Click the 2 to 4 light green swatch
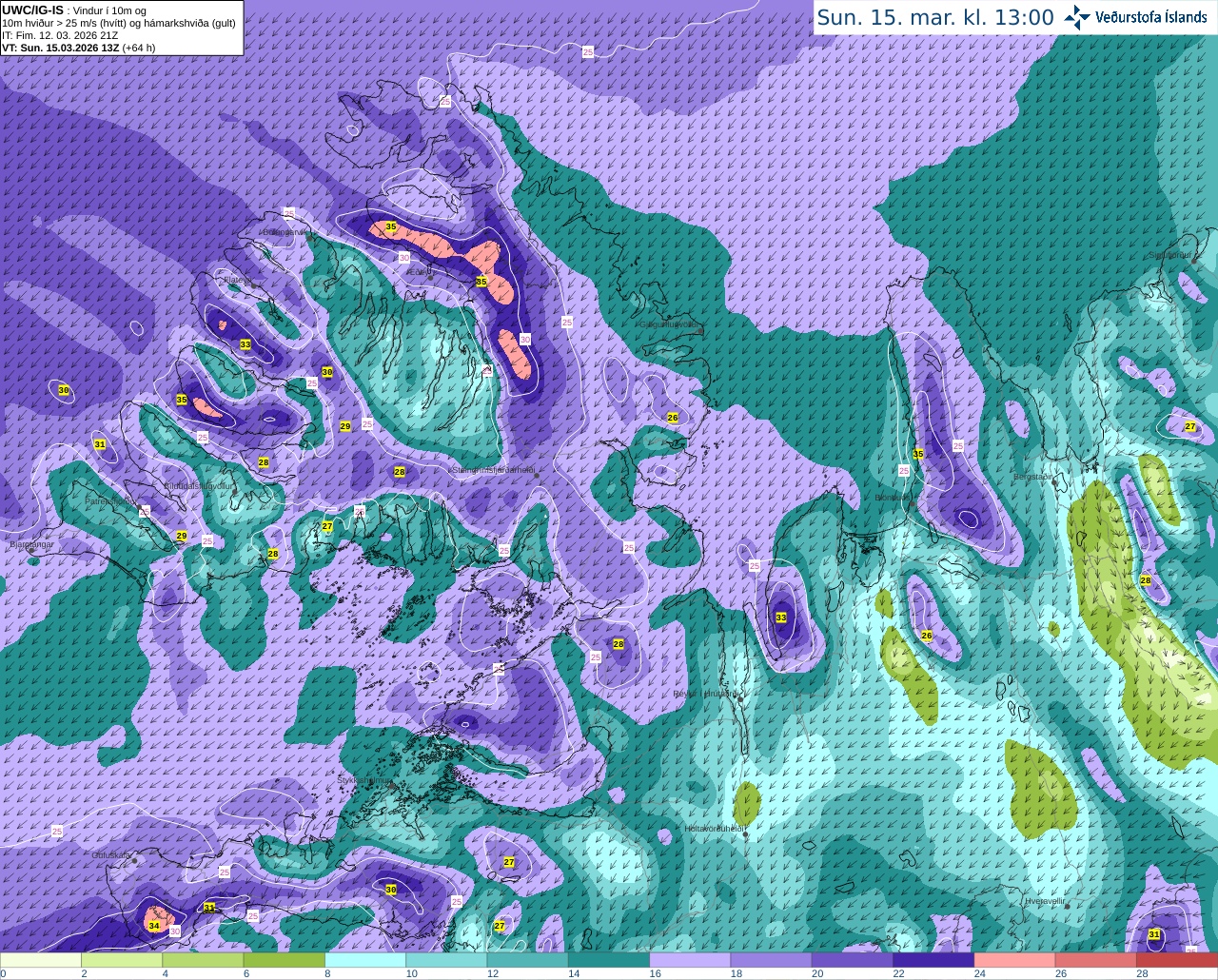The height and width of the screenshot is (980, 1218). pos(122,959)
